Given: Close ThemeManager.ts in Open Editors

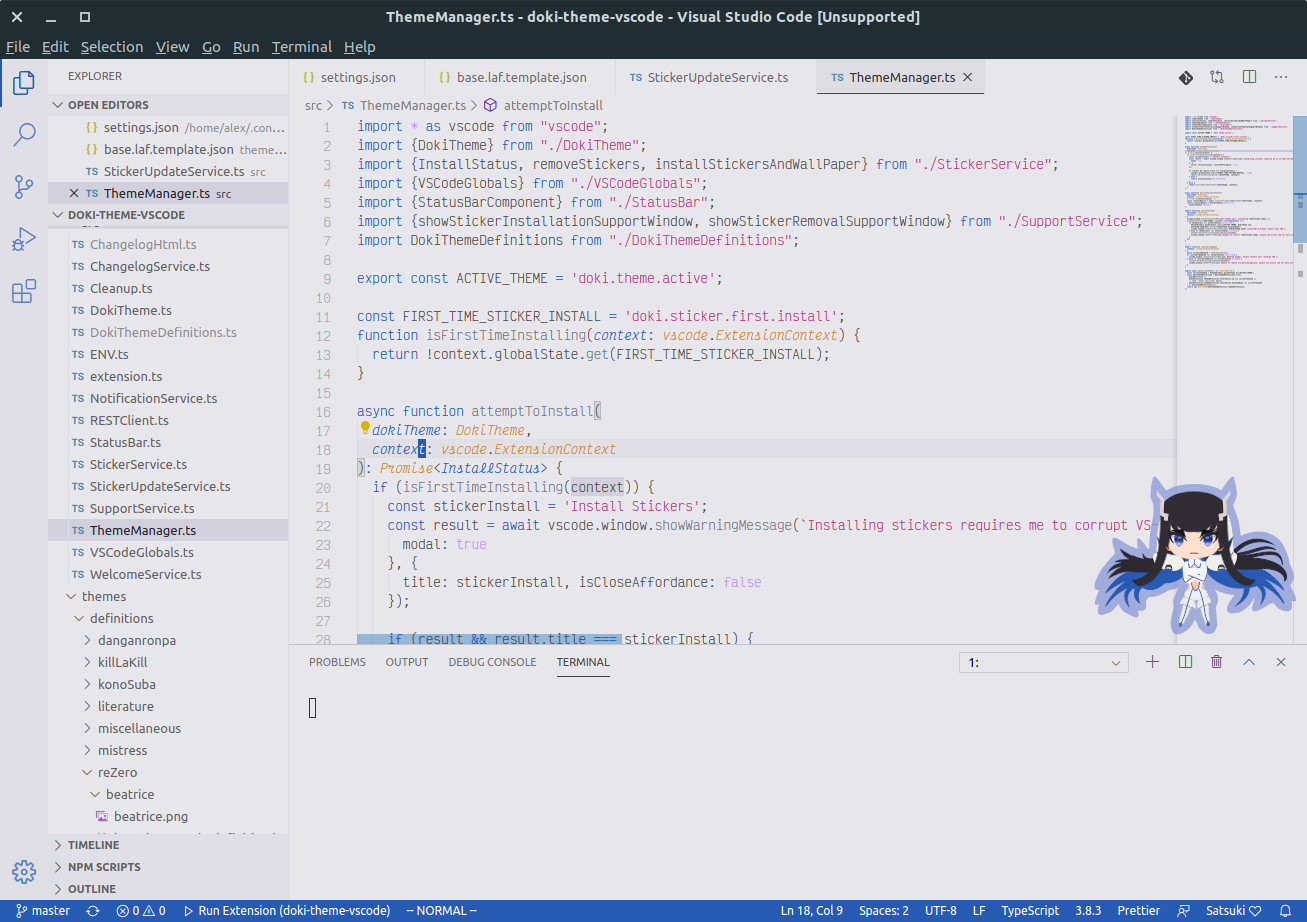Looking at the screenshot, I should tap(74, 193).
